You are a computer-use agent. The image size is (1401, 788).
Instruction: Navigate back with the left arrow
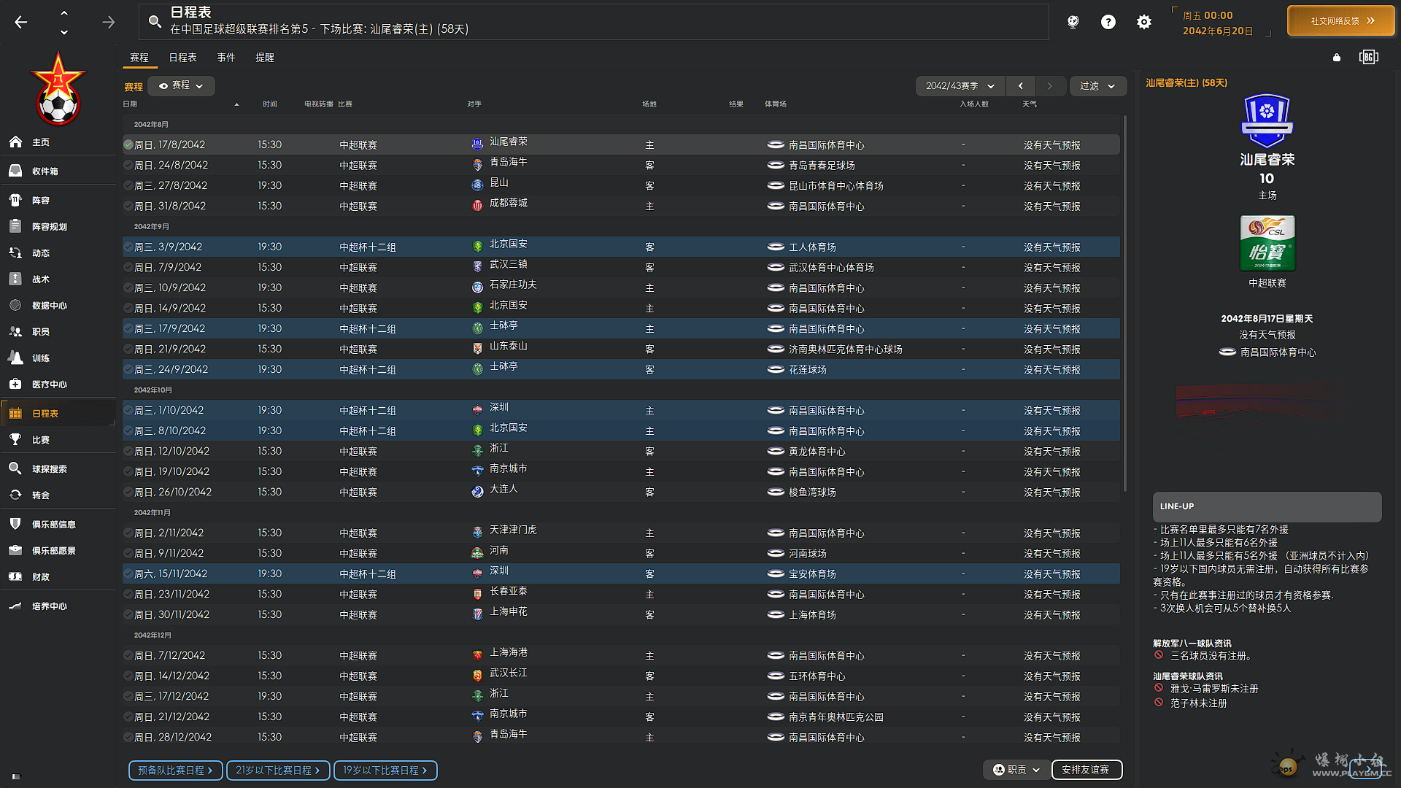click(21, 22)
